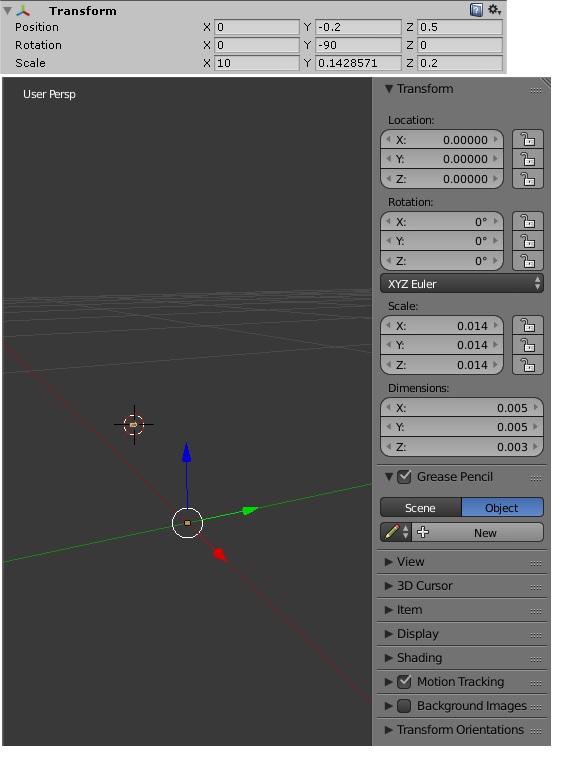Collapse the Grease Pencil panel

click(389, 477)
